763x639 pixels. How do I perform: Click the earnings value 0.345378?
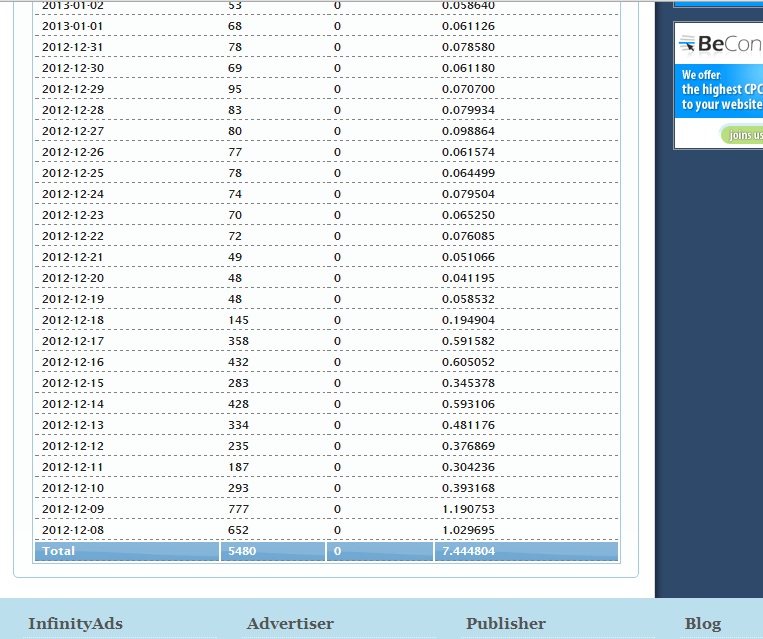[468, 383]
